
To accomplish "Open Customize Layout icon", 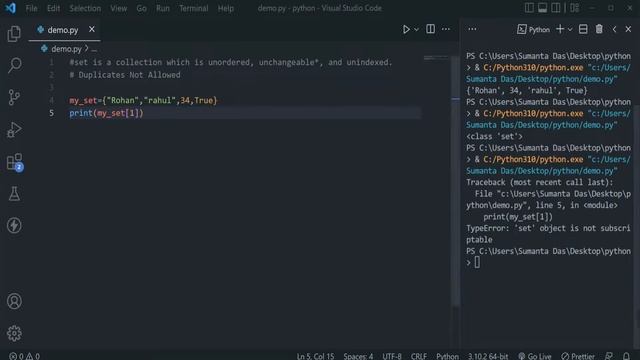I will point(574,8).
